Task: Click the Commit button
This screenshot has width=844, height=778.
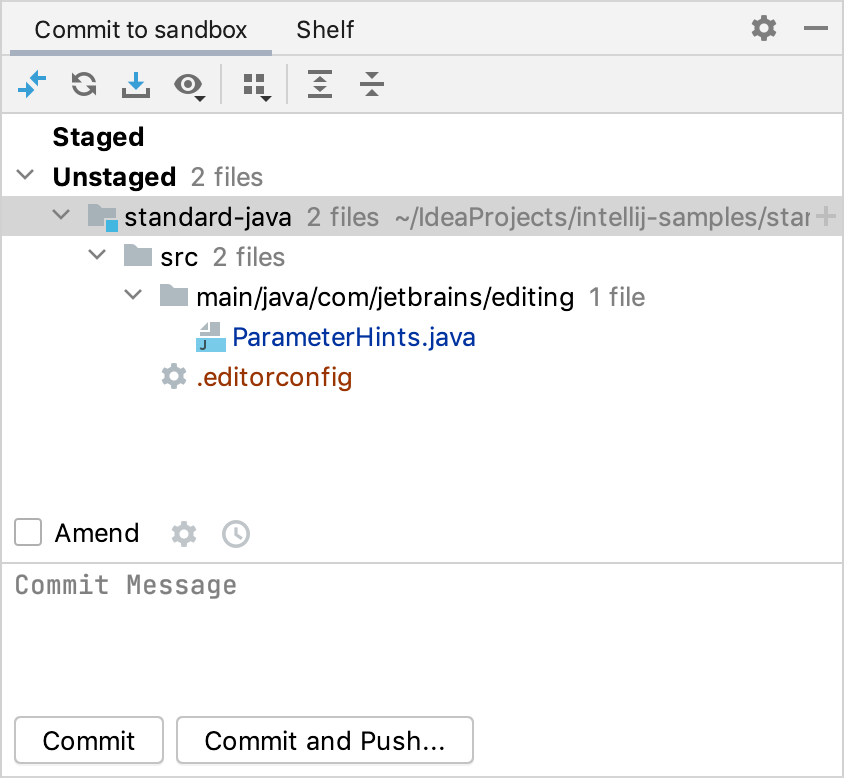Action: coord(89,740)
